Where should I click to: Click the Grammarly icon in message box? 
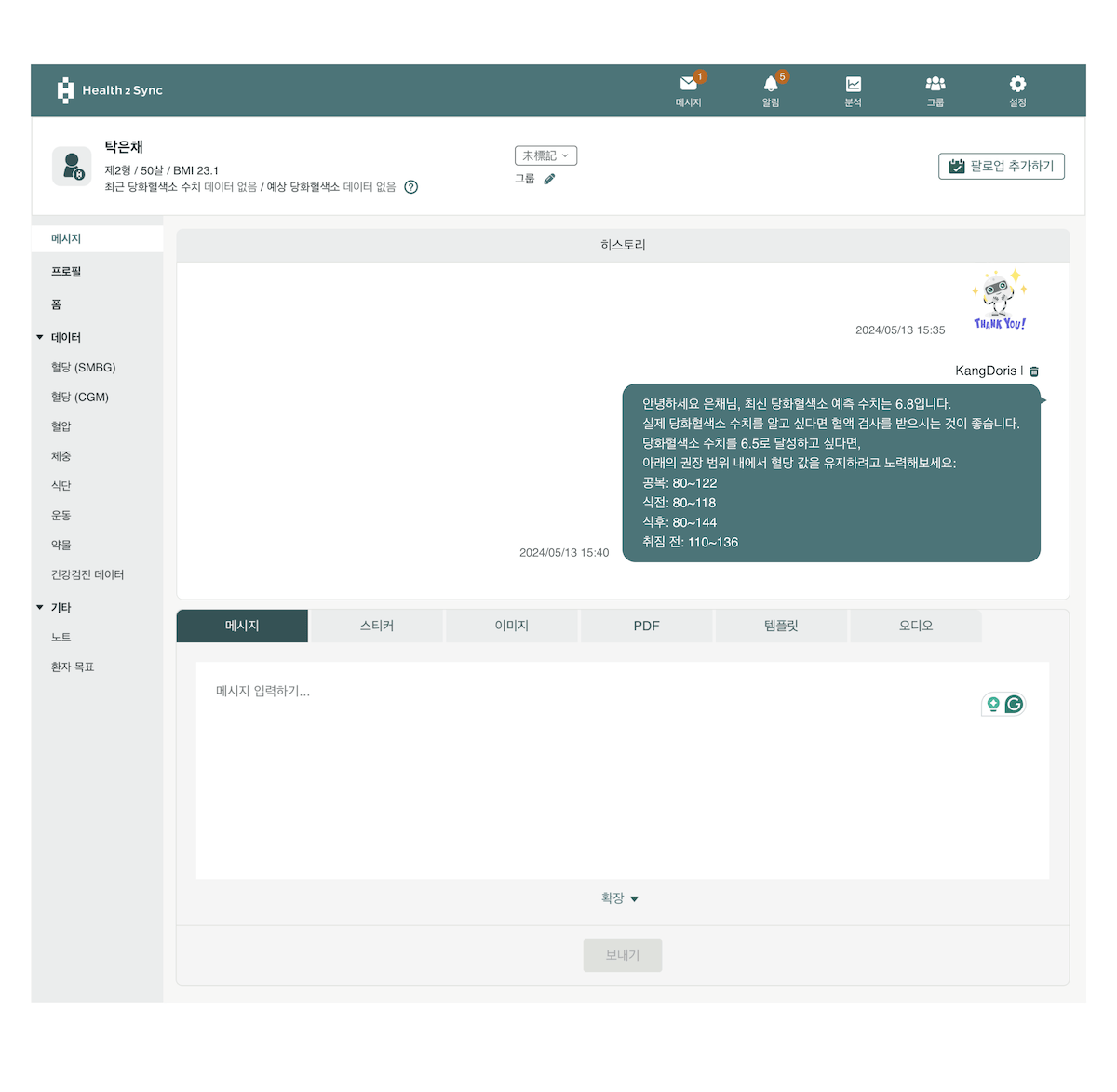pos(1015,704)
